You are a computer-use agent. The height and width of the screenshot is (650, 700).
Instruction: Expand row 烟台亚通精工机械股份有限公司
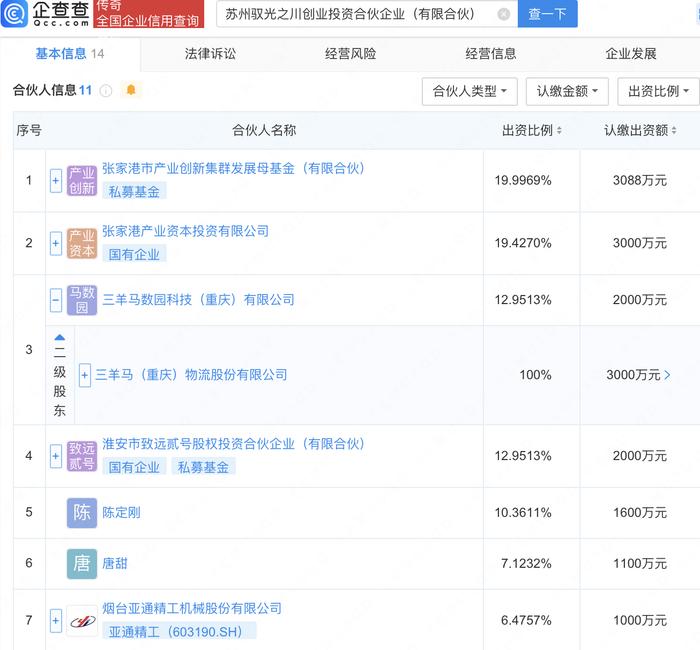(56, 621)
